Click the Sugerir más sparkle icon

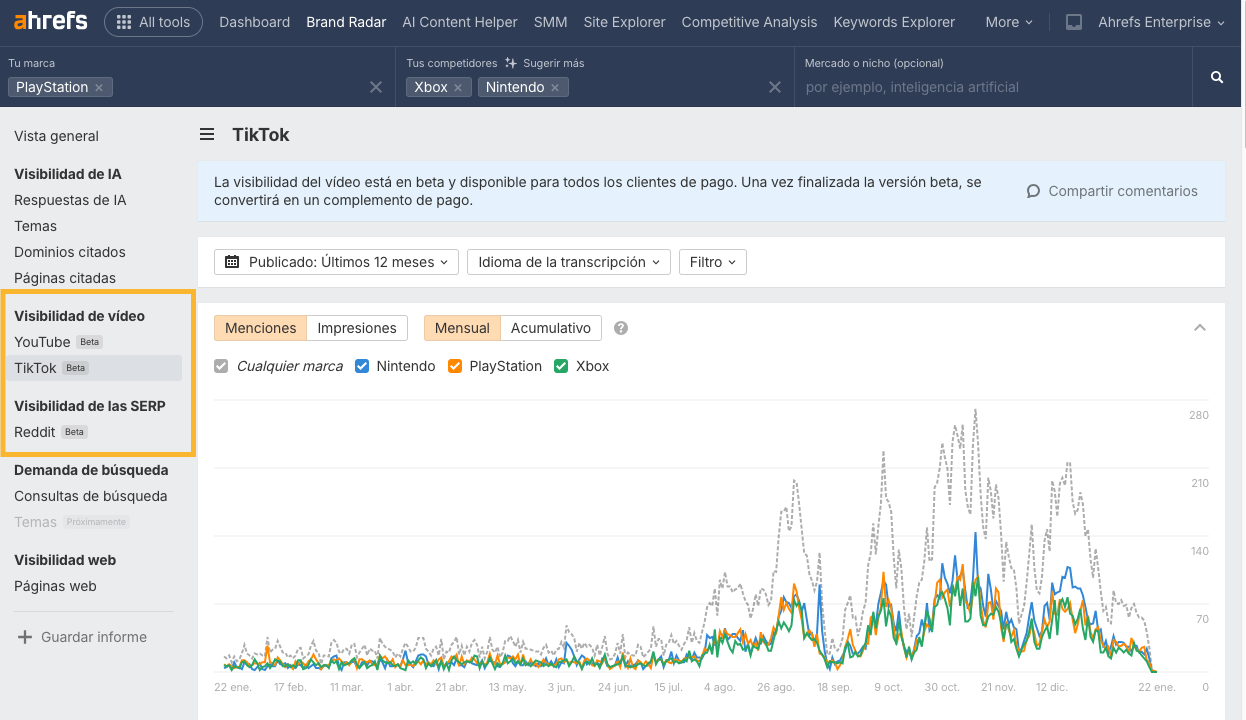[x=509, y=62]
